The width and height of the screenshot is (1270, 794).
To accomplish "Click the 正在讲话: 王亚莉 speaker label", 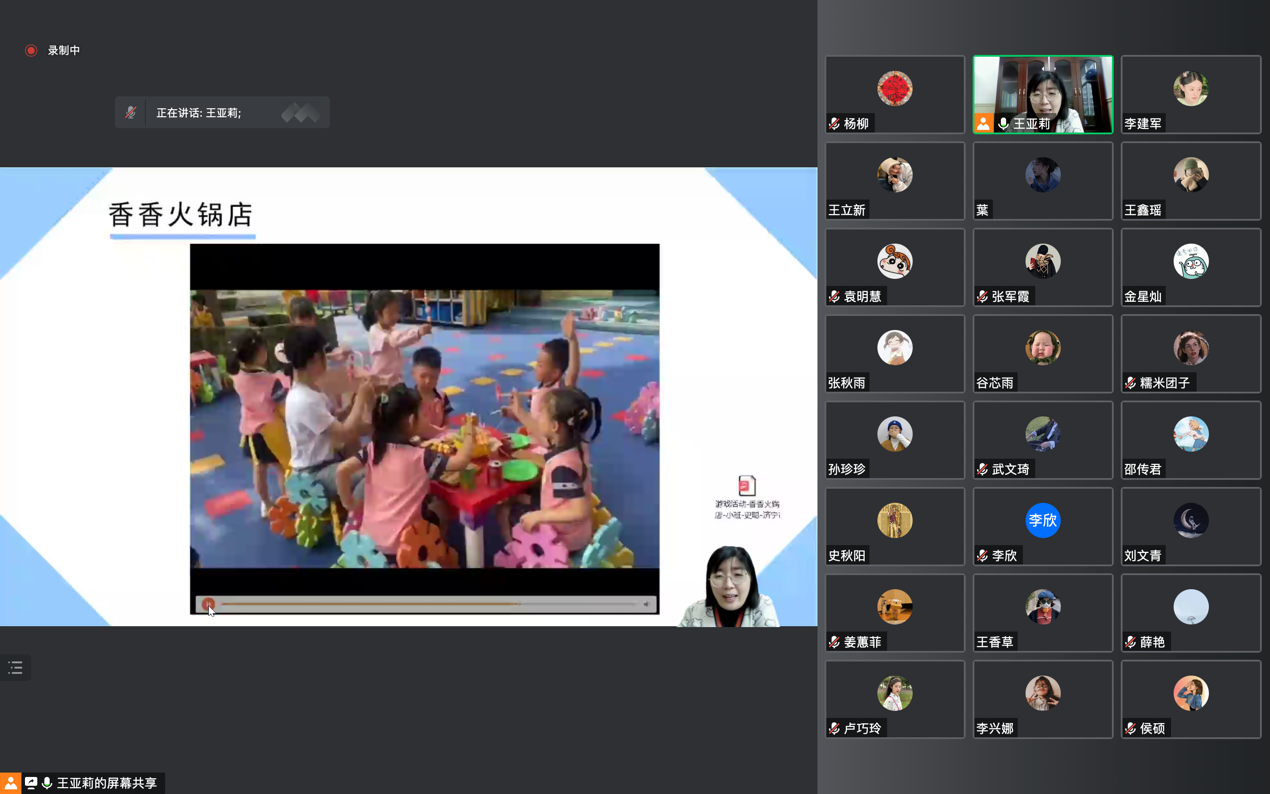I will [x=198, y=113].
